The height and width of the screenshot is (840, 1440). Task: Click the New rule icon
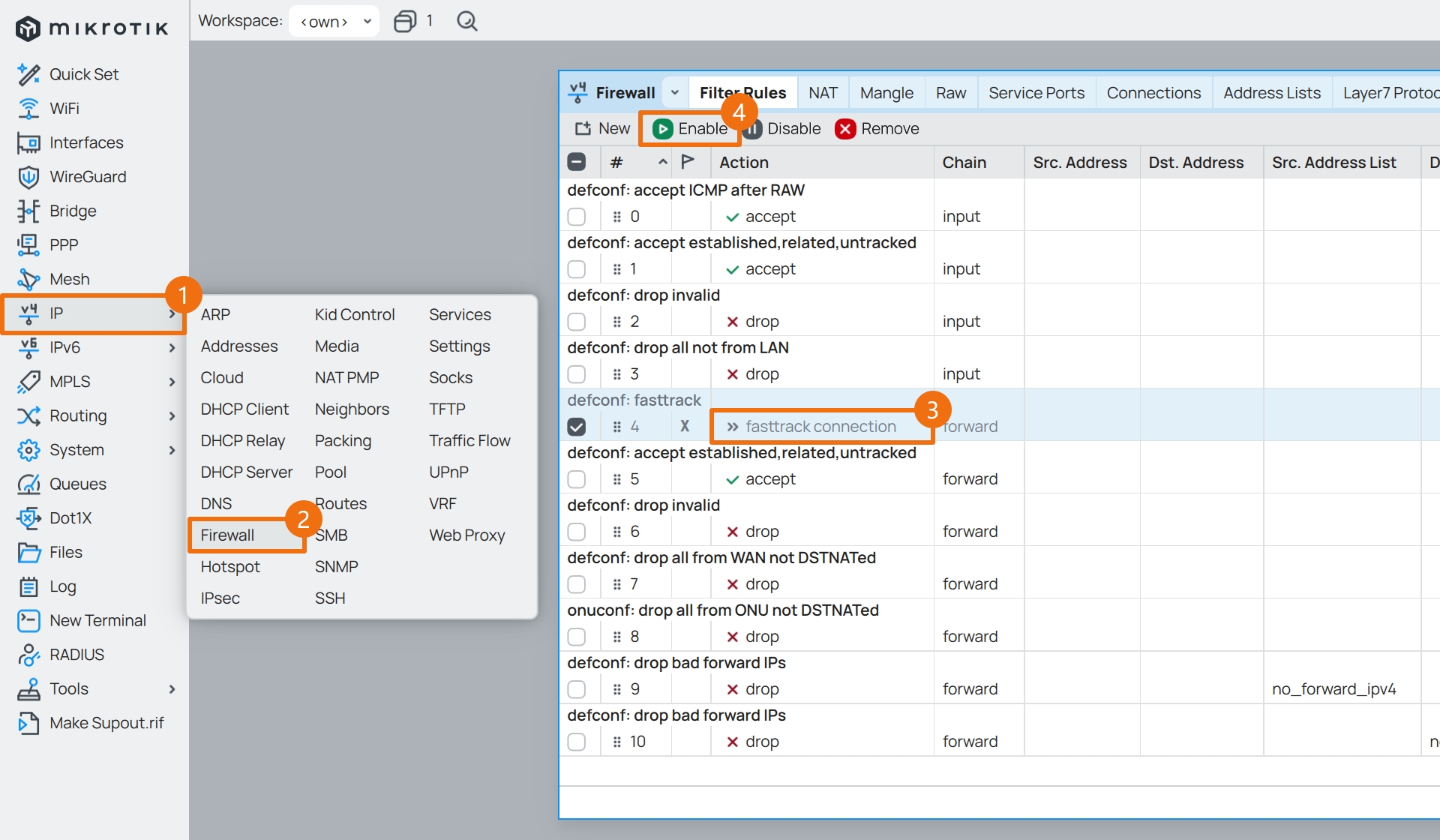pos(583,129)
